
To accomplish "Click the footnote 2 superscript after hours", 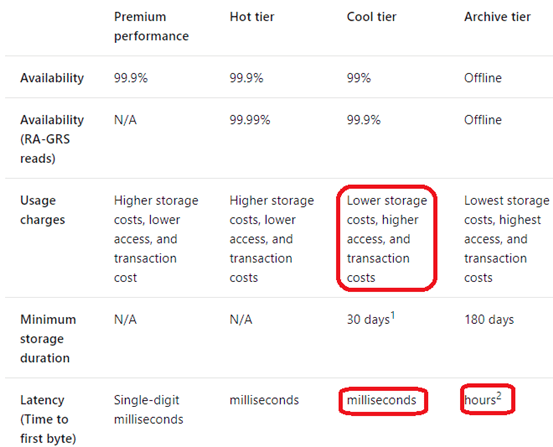I will click(x=499, y=396).
